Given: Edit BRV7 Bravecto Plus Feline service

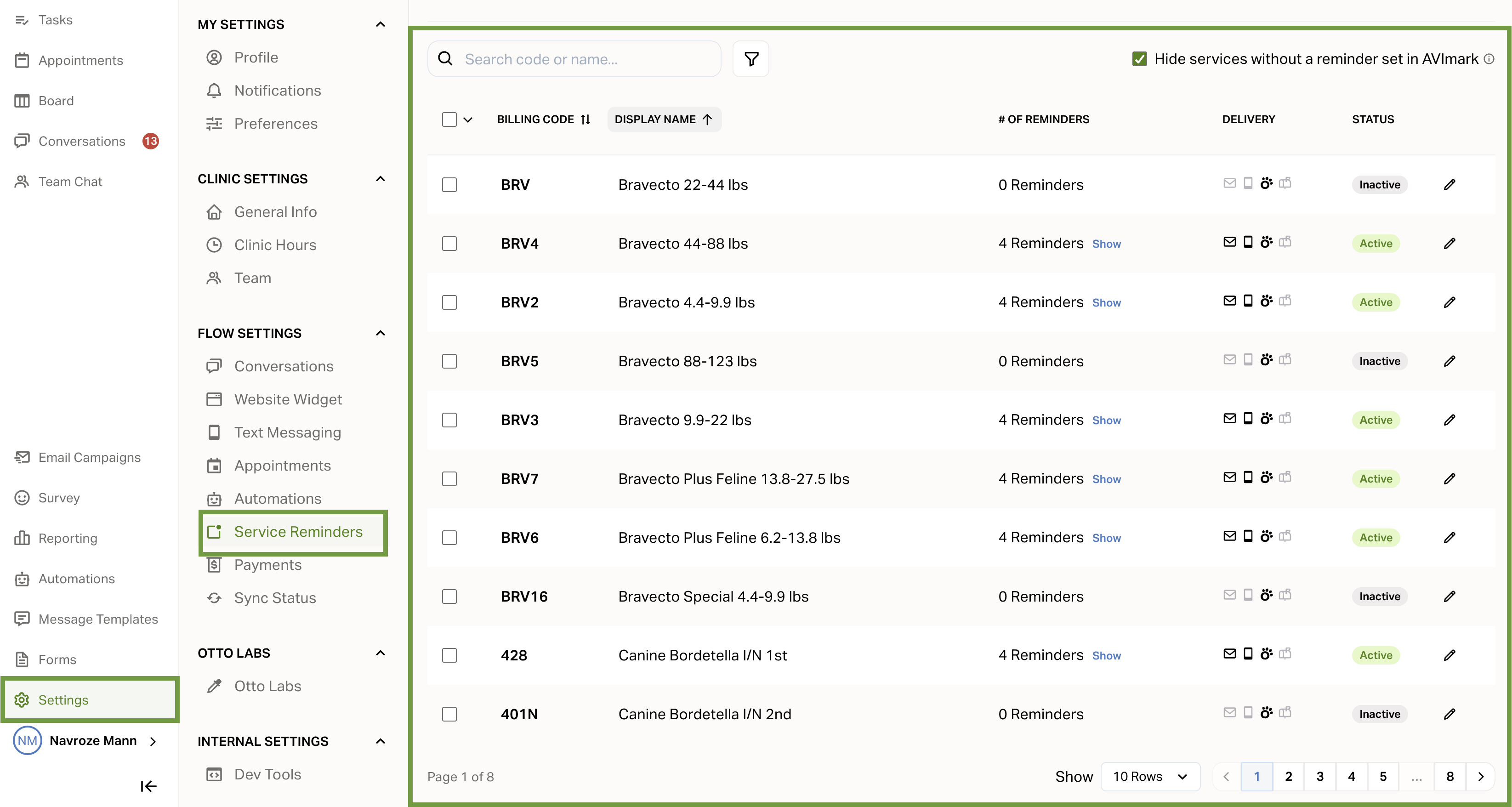Looking at the screenshot, I should coord(1449,479).
